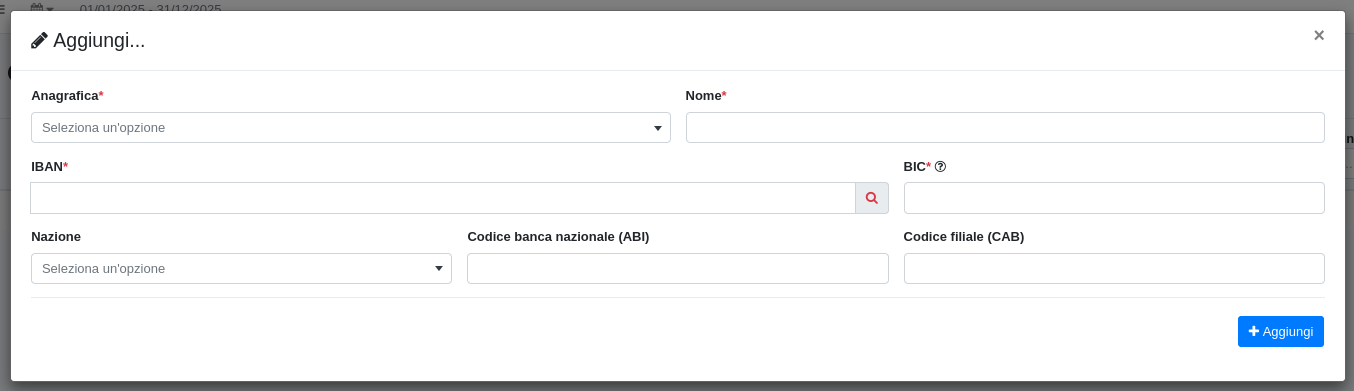Image resolution: width=1354 pixels, height=391 pixels.
Task: Click the IBAN field label
Action: [47, 167]
